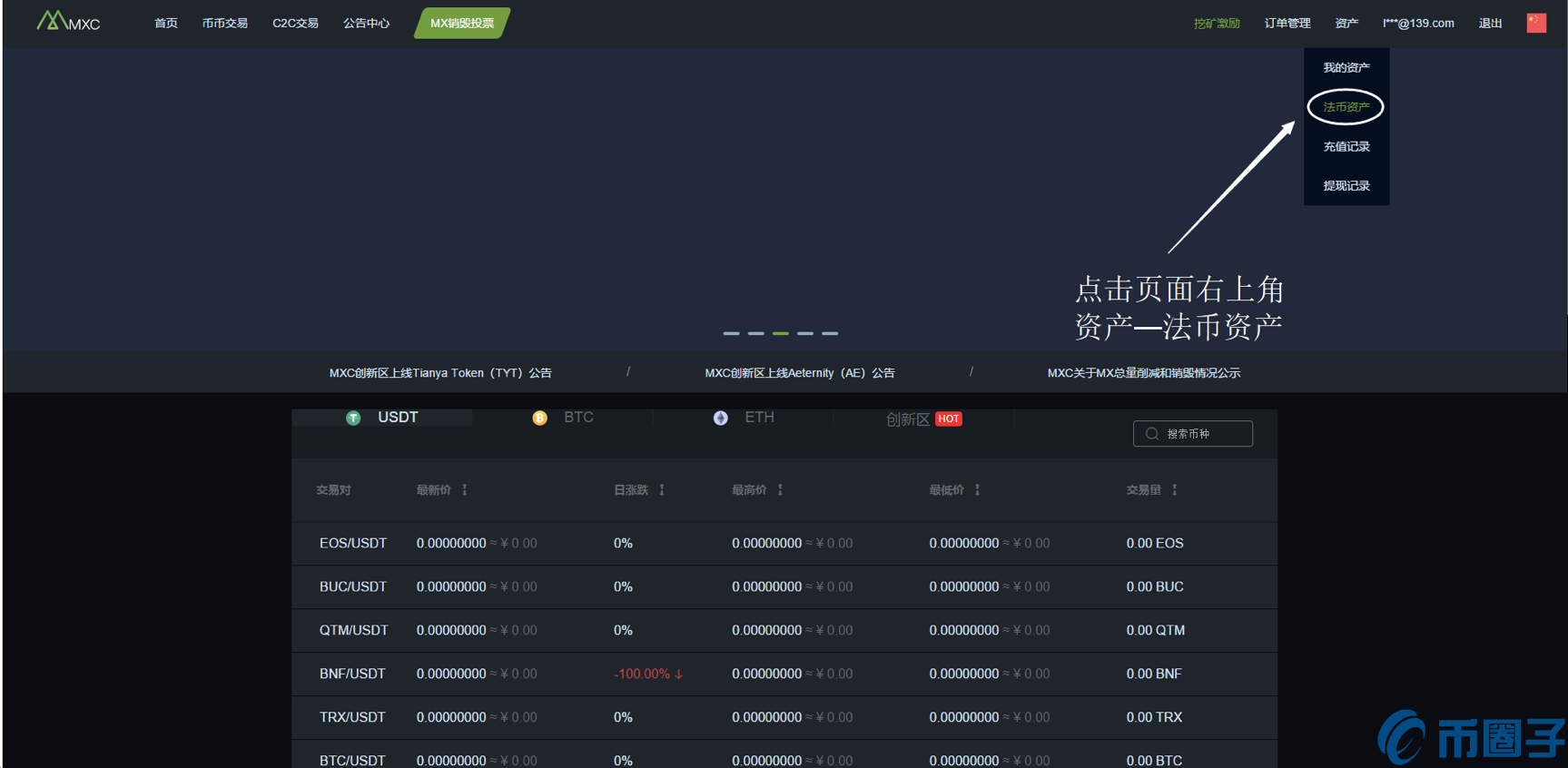Click the China flag language icon
The width and height of the screenshot is (1568, 768).
[1535, 23]
